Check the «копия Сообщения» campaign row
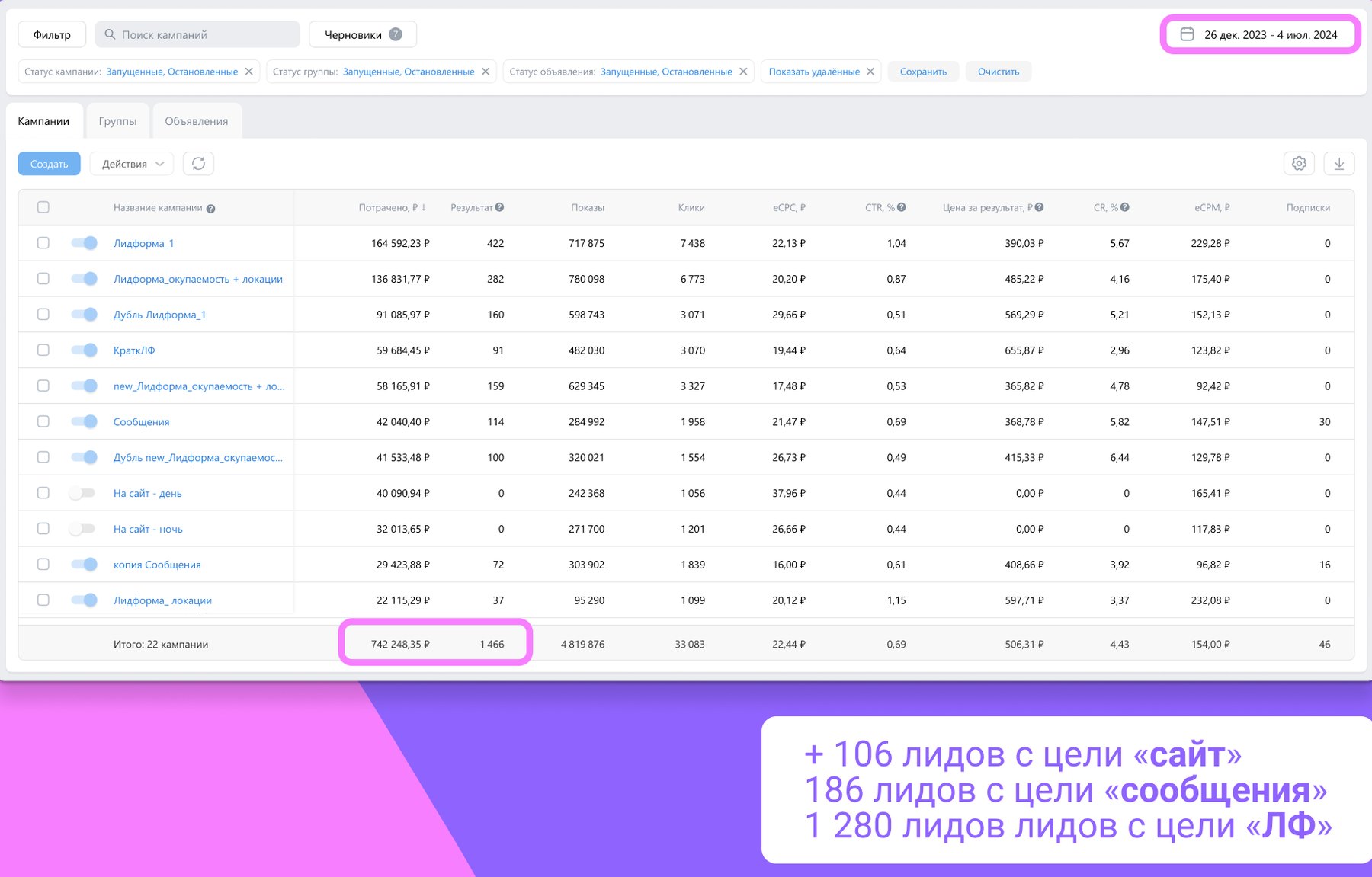1372x877 pixels. pos(43,565)
